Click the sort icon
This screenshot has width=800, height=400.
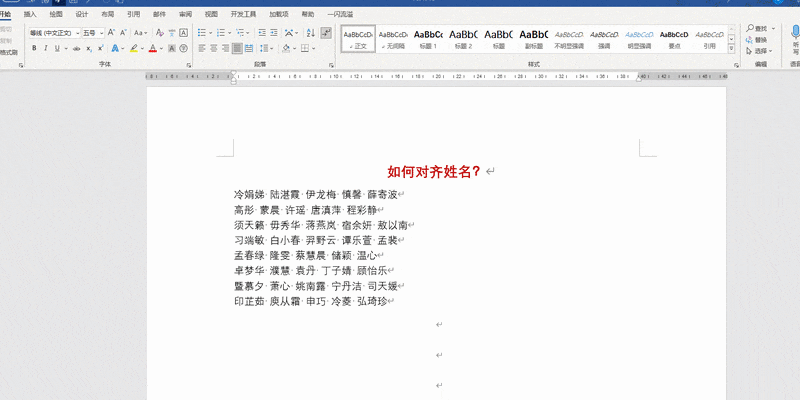click(x=311, y=33)
